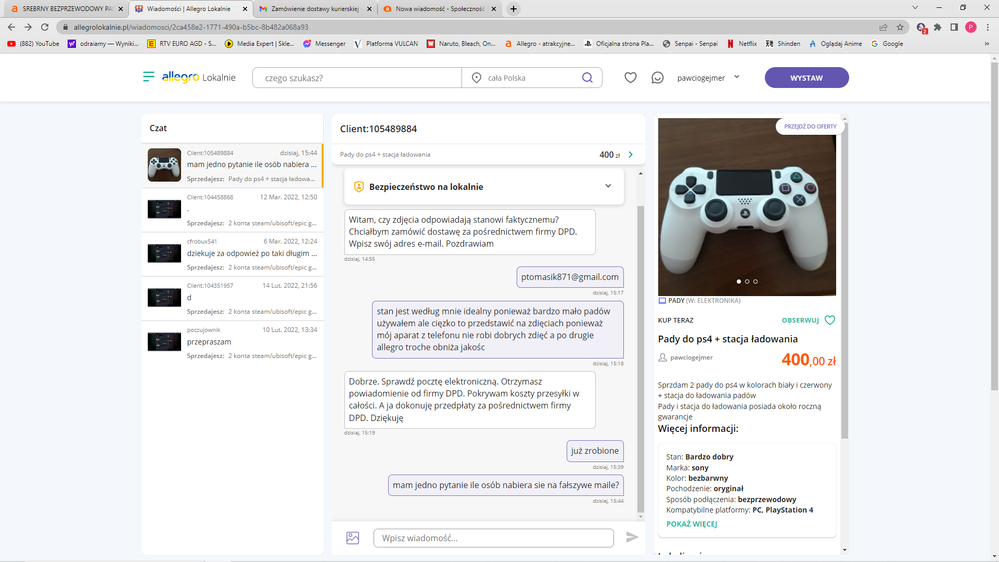The width and height of the screenshot is (999, 562).
Task: Click the WYSTAW button
Action: click(x=807, y=78)
